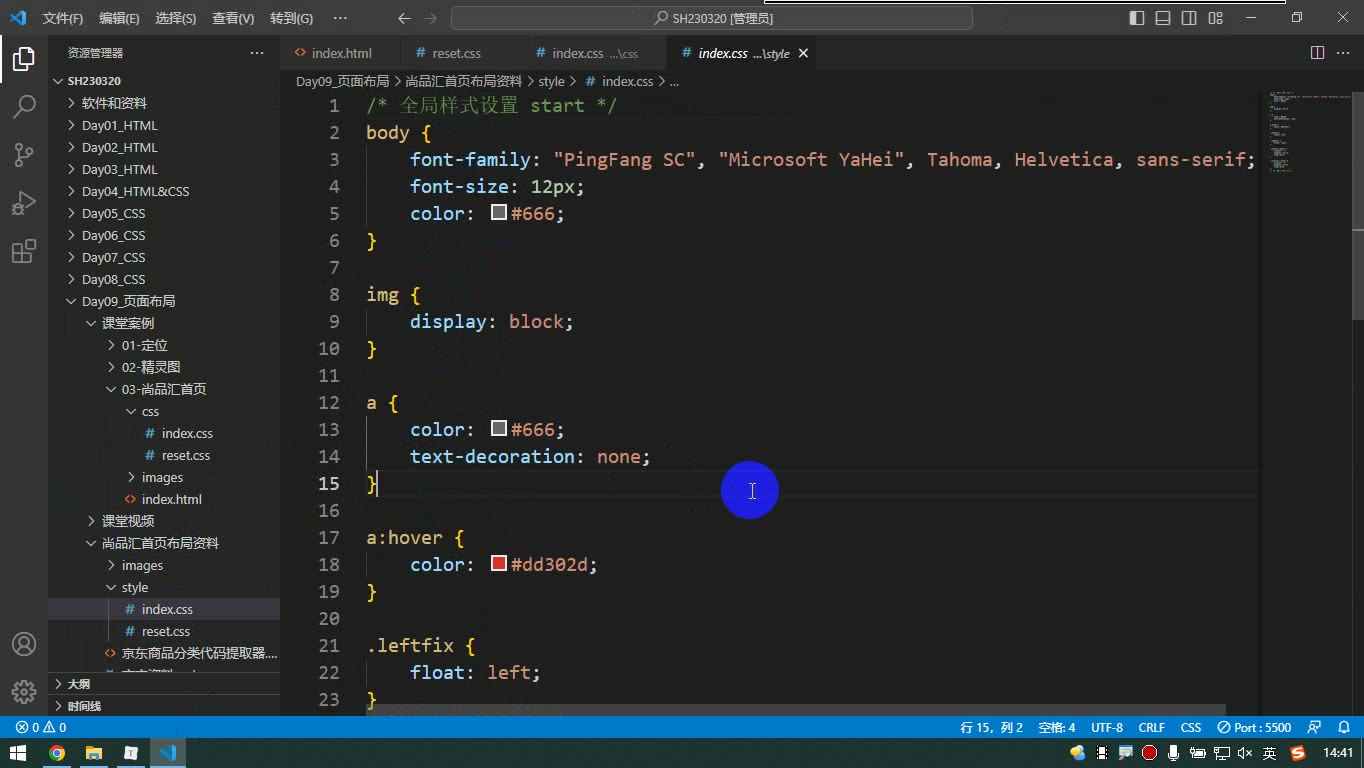Toggle the bottom panel layout button

point(1163,18)
